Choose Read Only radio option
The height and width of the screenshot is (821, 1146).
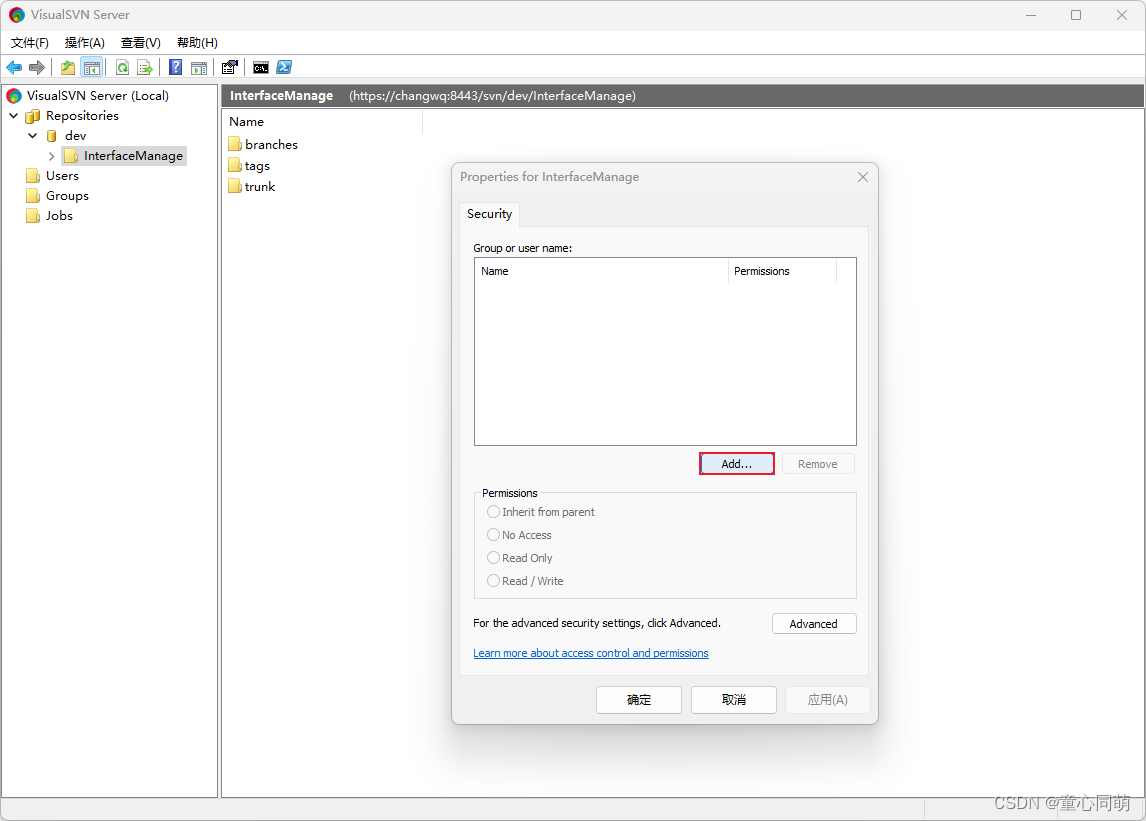click(520, 558)
